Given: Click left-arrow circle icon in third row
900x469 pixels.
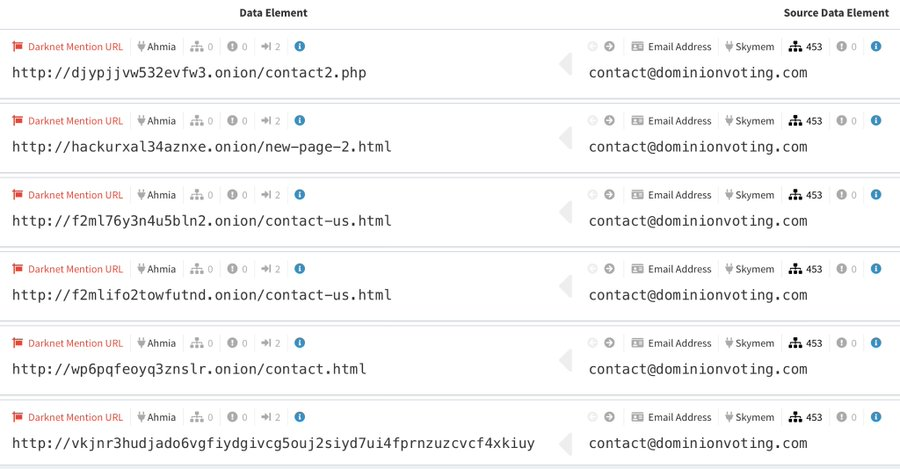Looking at the screenshot, I should click(x=593, y=195).
